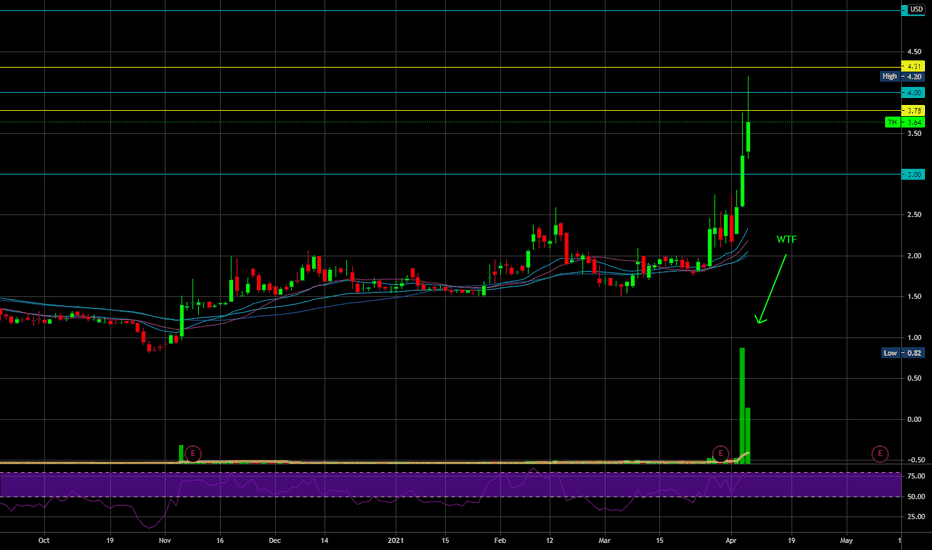Image resolution: width=932 pixels, height=550 pixels.
Task: Click the 0.00 price axis value
Action: tap(914, 419)
